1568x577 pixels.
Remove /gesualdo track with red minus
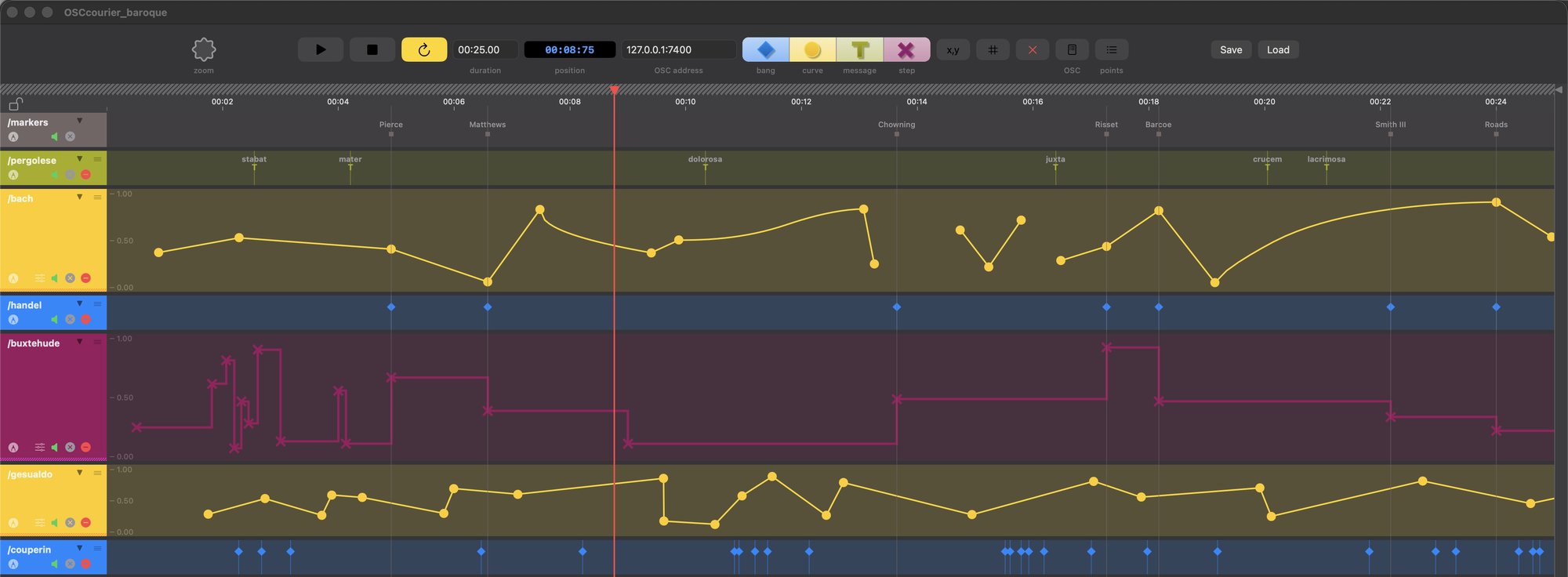tap(86, 522)
